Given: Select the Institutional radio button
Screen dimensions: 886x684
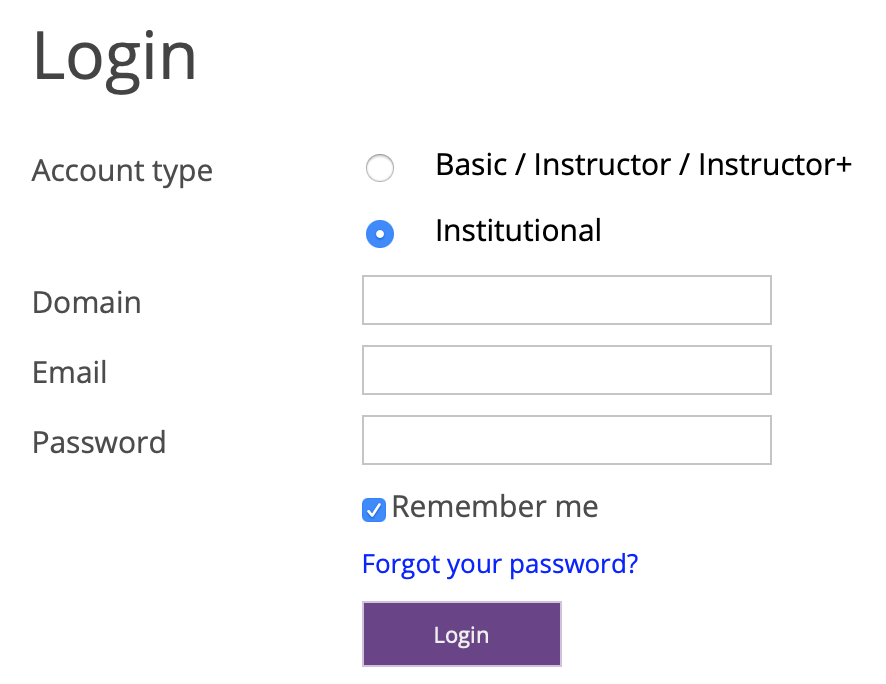Looking at the screenshot, I should [380, 234].
